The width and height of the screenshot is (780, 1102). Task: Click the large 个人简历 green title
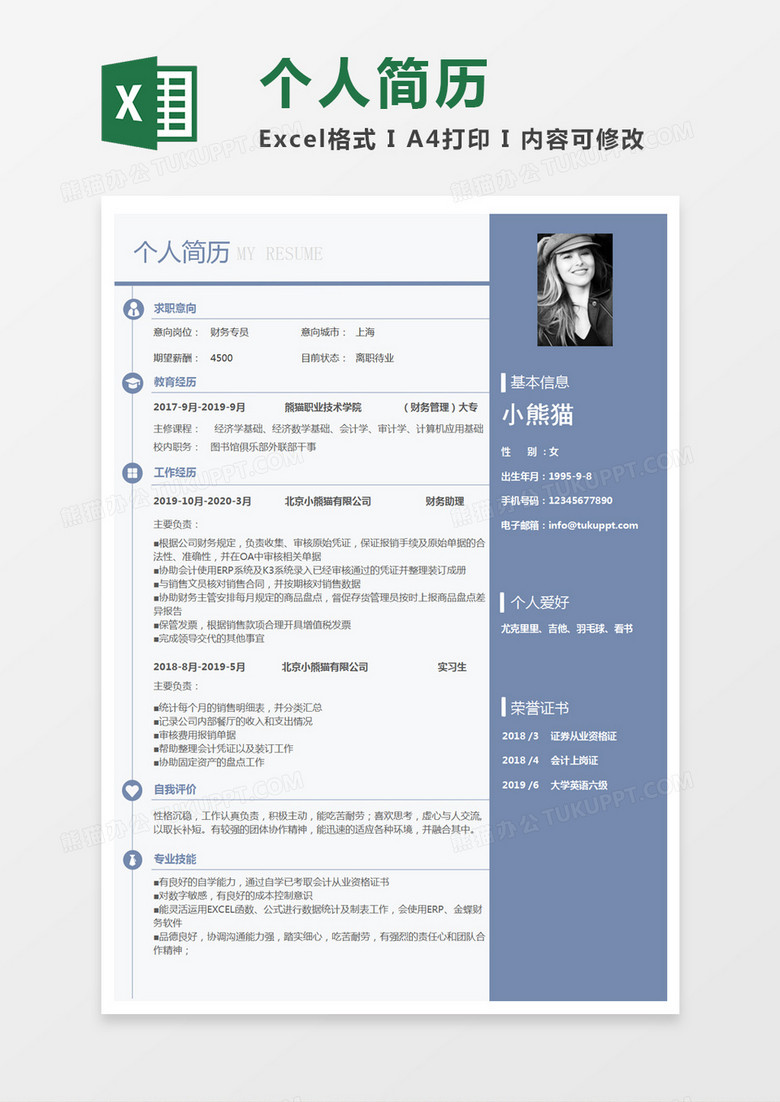tap(374, 84)
